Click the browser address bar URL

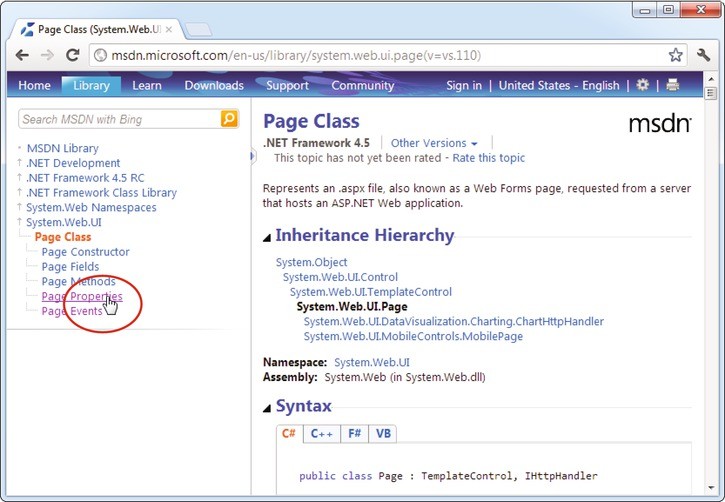click(296, 55)
